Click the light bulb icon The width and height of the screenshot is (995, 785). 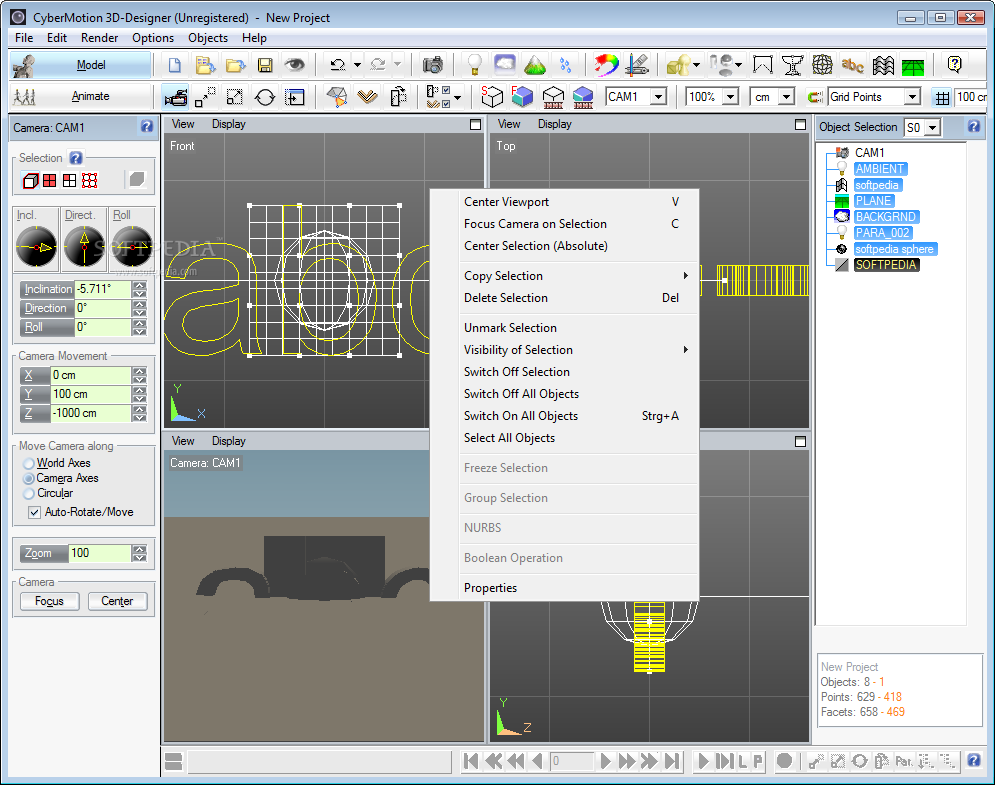(474, 65)
